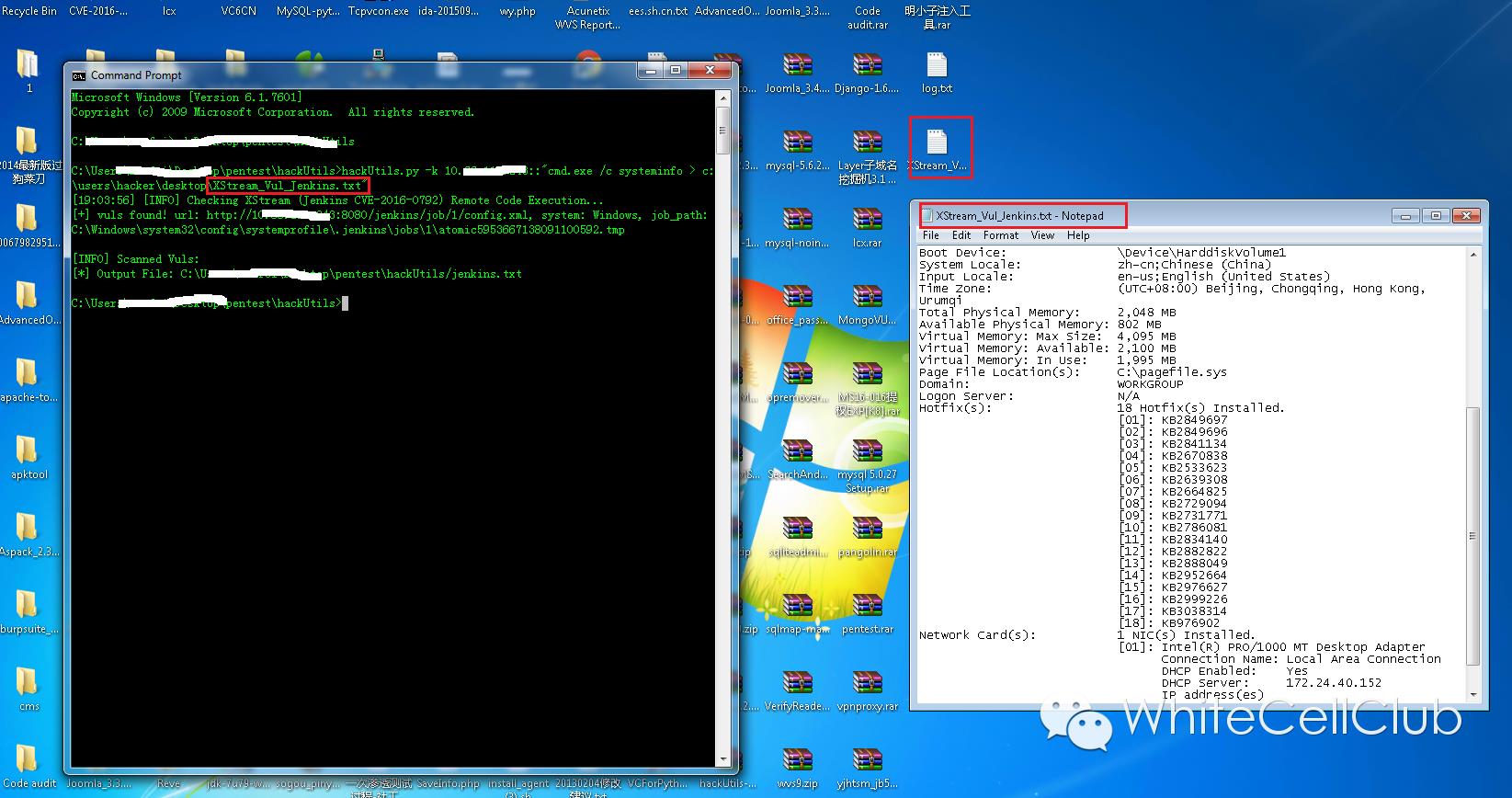Open the Help menu in Notepad
Screen dimensions: 1512x798
pyautogui.click(x=1078, y=235)
